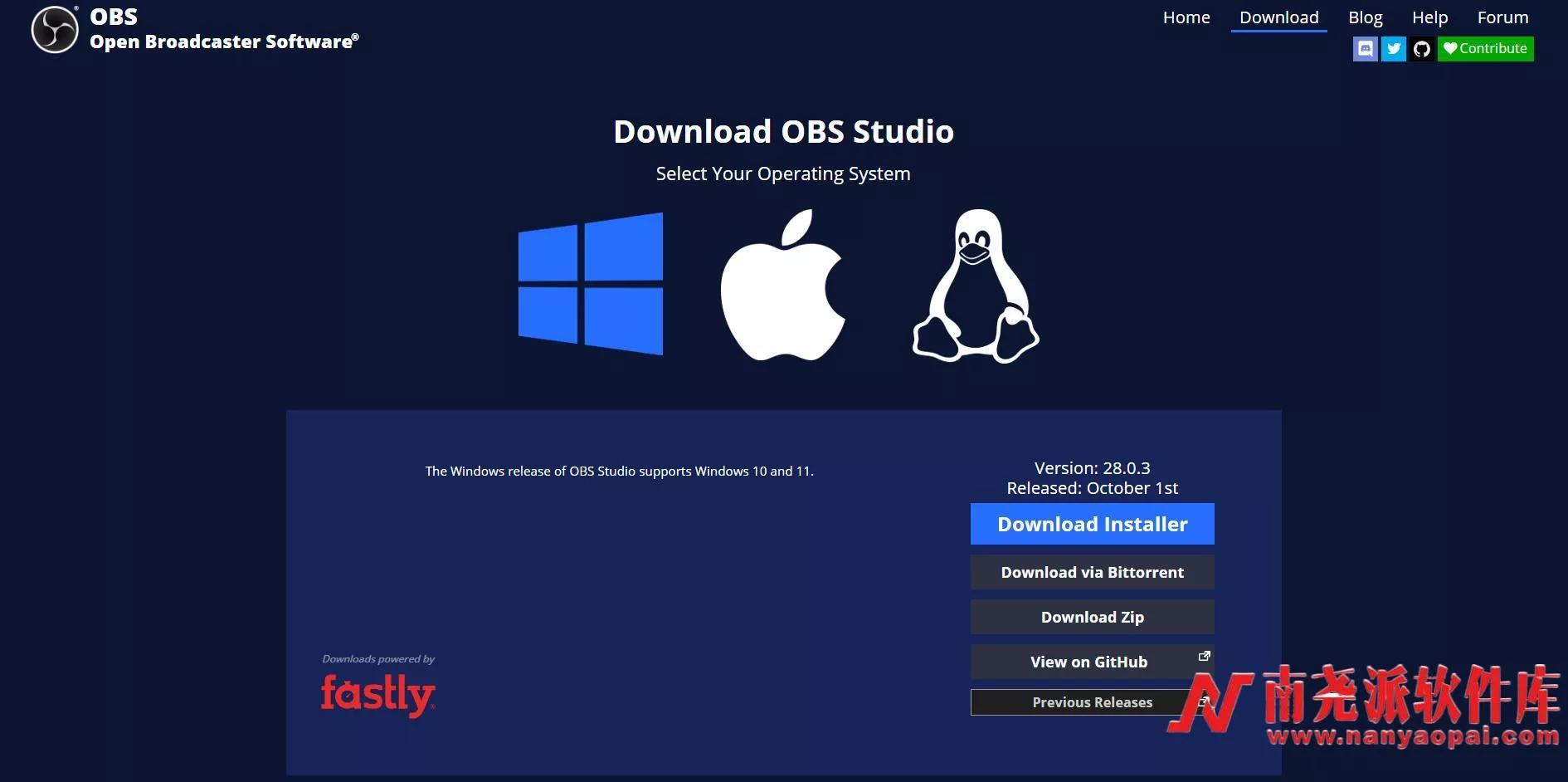Click the Select Your Operating System text
This screenshot has height=782, width=1568.
tap(783, 174)
